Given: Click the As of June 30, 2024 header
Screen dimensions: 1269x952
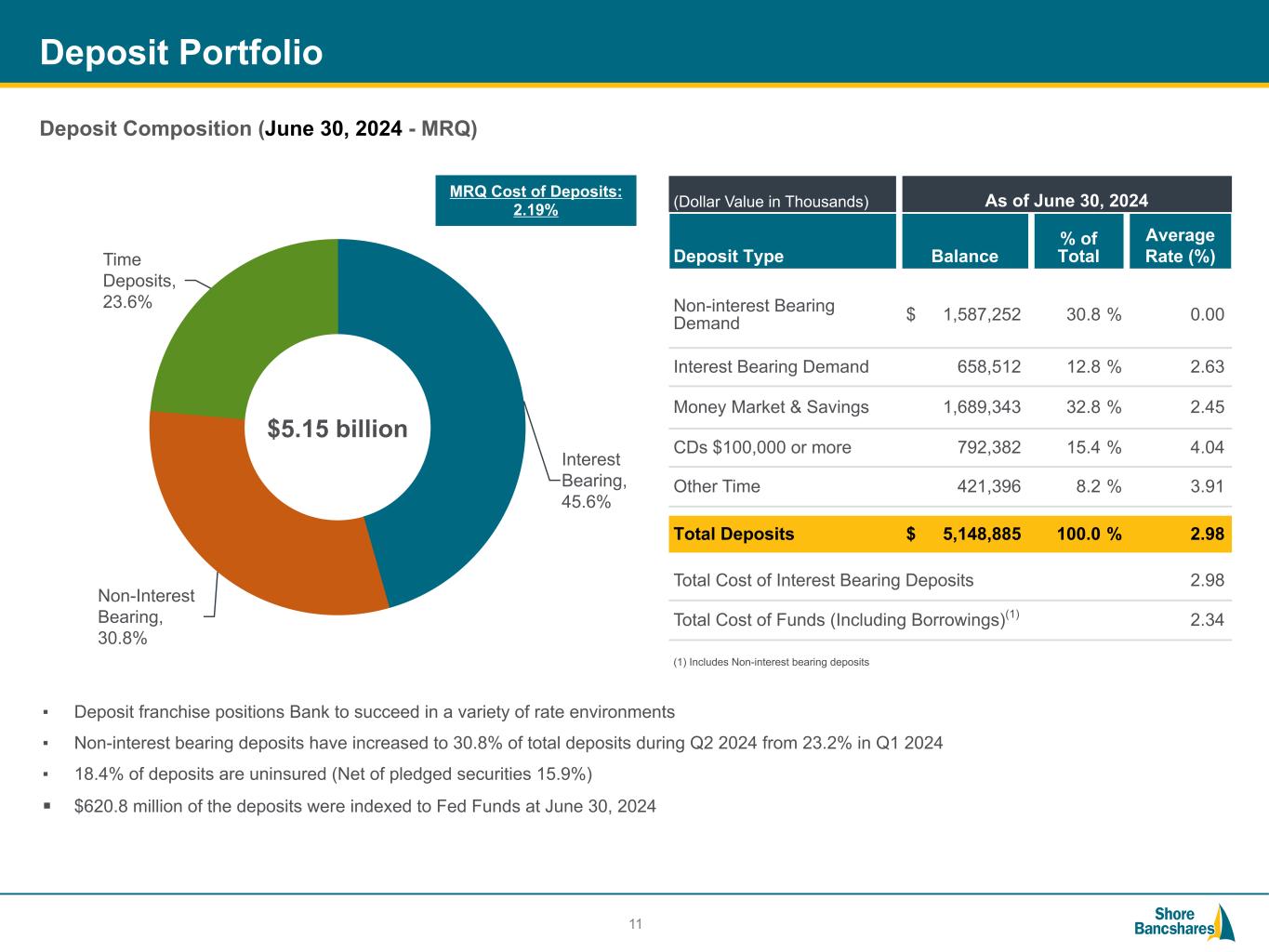Looking at the screenshot, I should 1065,201.
